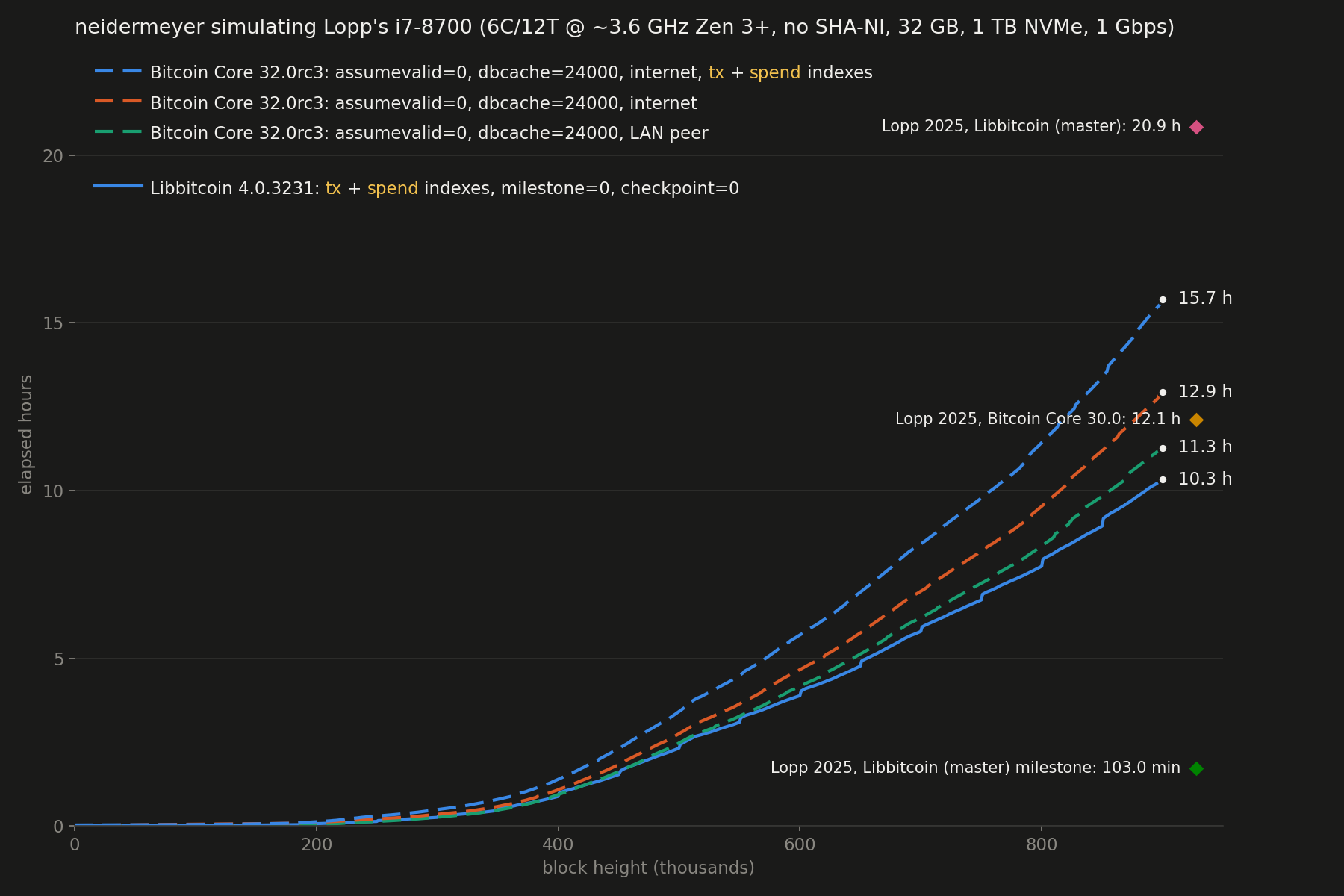Click the blue dashed legend line for tx + spend indexes

pyautogui.click(x=118, y=72)
